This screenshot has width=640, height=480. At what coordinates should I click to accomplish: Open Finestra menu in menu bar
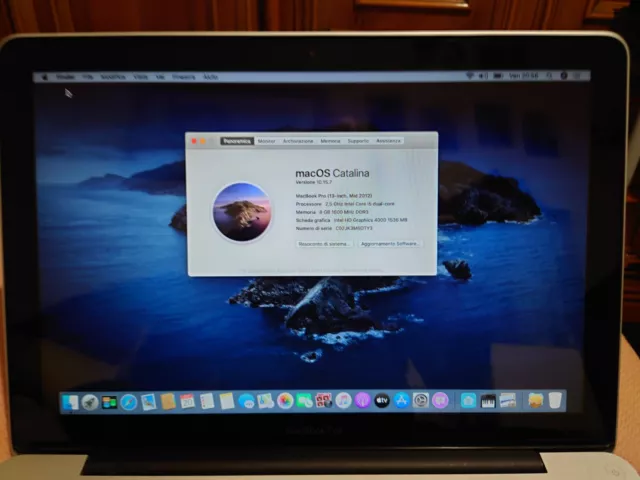(183, 77)
